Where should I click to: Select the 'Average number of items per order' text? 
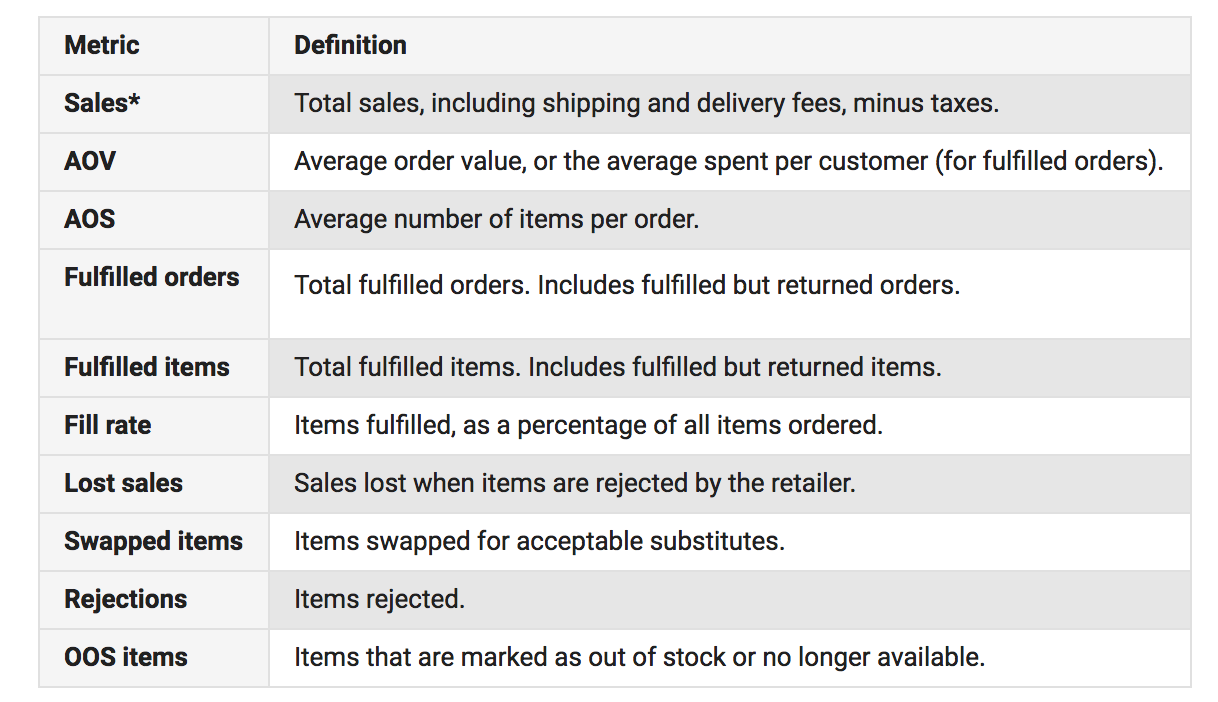(x=496, y=219)
